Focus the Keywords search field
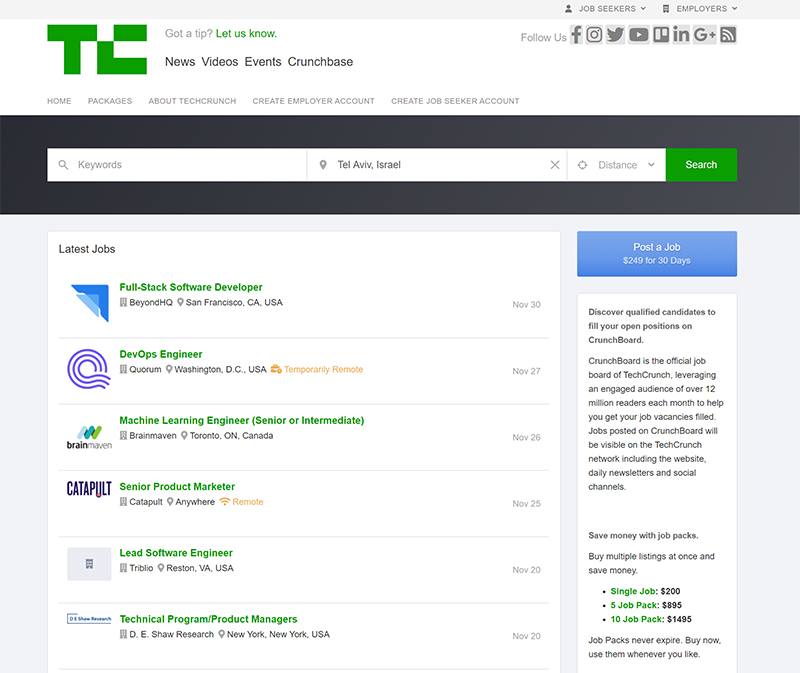 click(x=177, y=165)
